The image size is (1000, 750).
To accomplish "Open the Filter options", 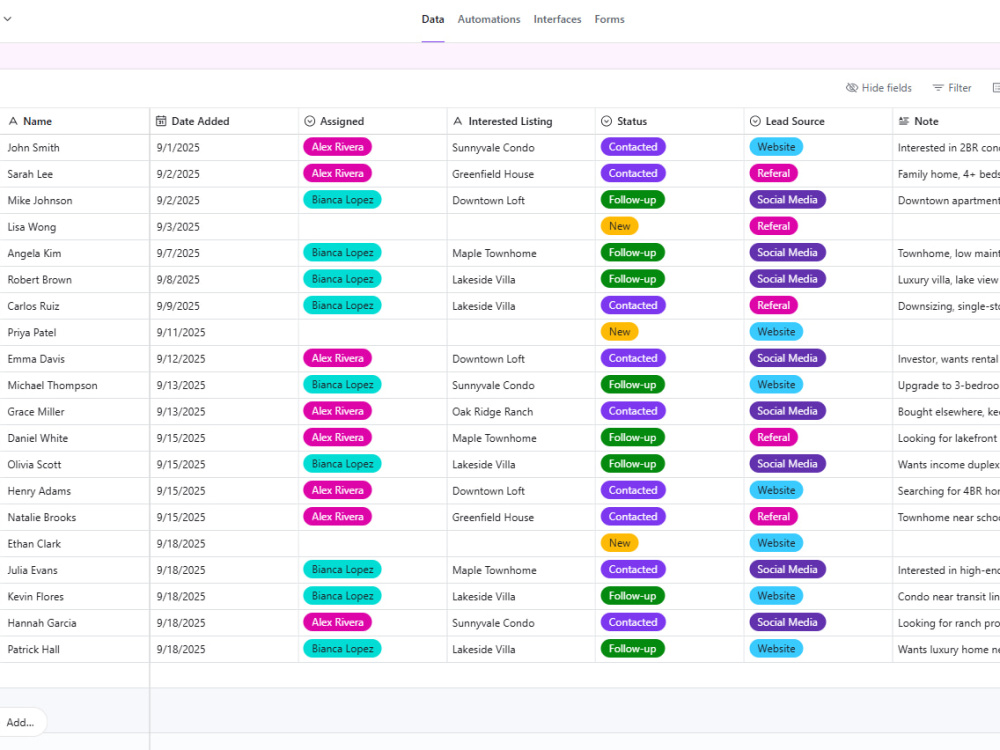I will 952,88.
